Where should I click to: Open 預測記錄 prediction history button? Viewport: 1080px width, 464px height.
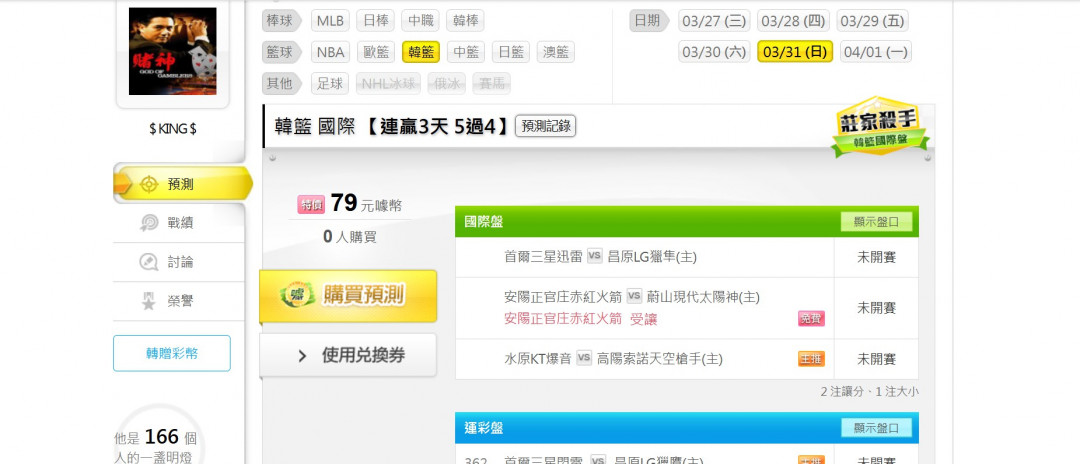coord(546,126)
